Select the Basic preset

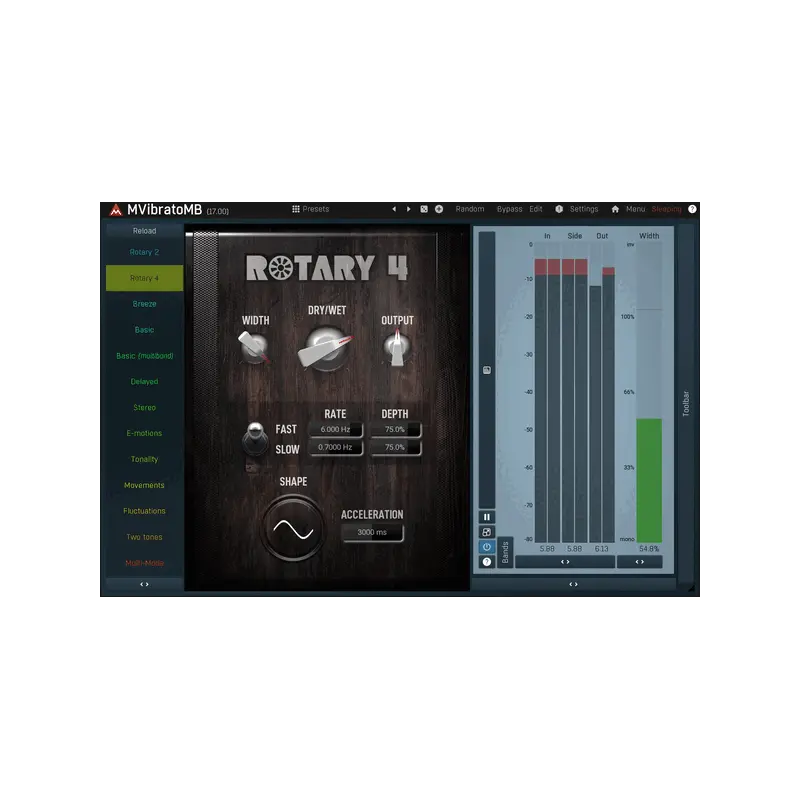coord(144,330)
